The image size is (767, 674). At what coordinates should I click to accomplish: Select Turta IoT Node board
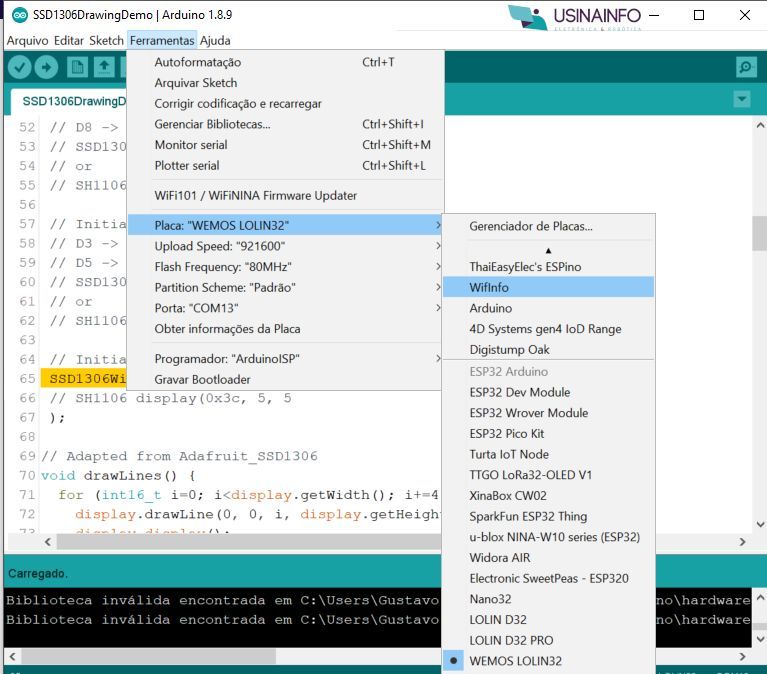548,454
